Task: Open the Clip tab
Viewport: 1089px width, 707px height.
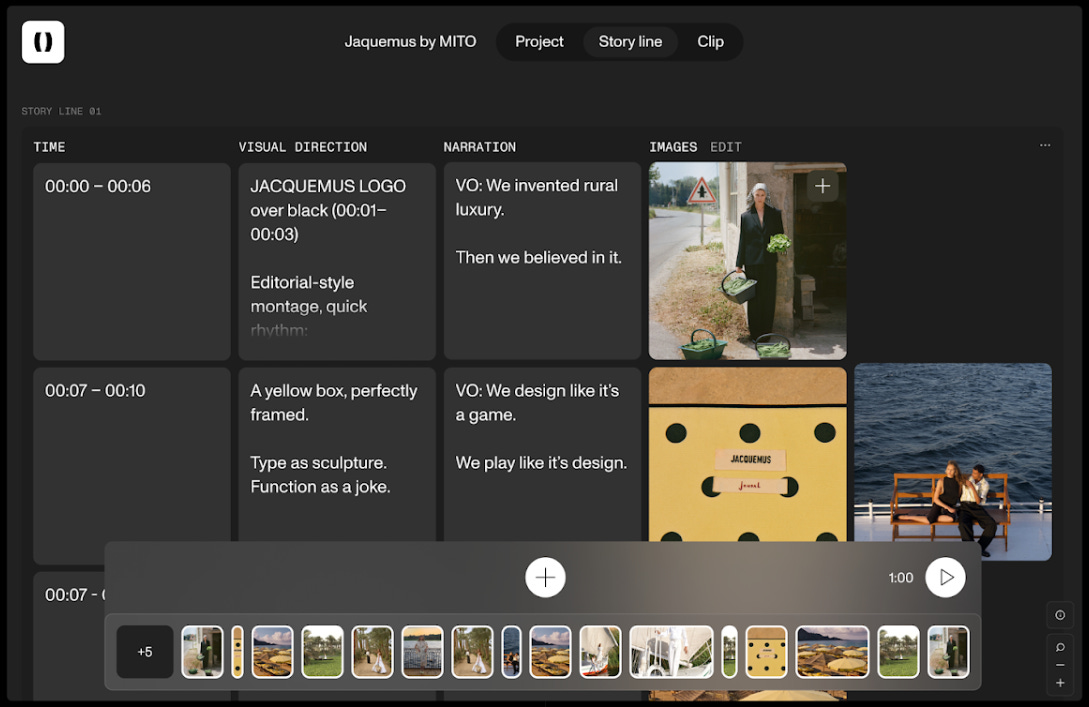Action: (x=710, y=42)
